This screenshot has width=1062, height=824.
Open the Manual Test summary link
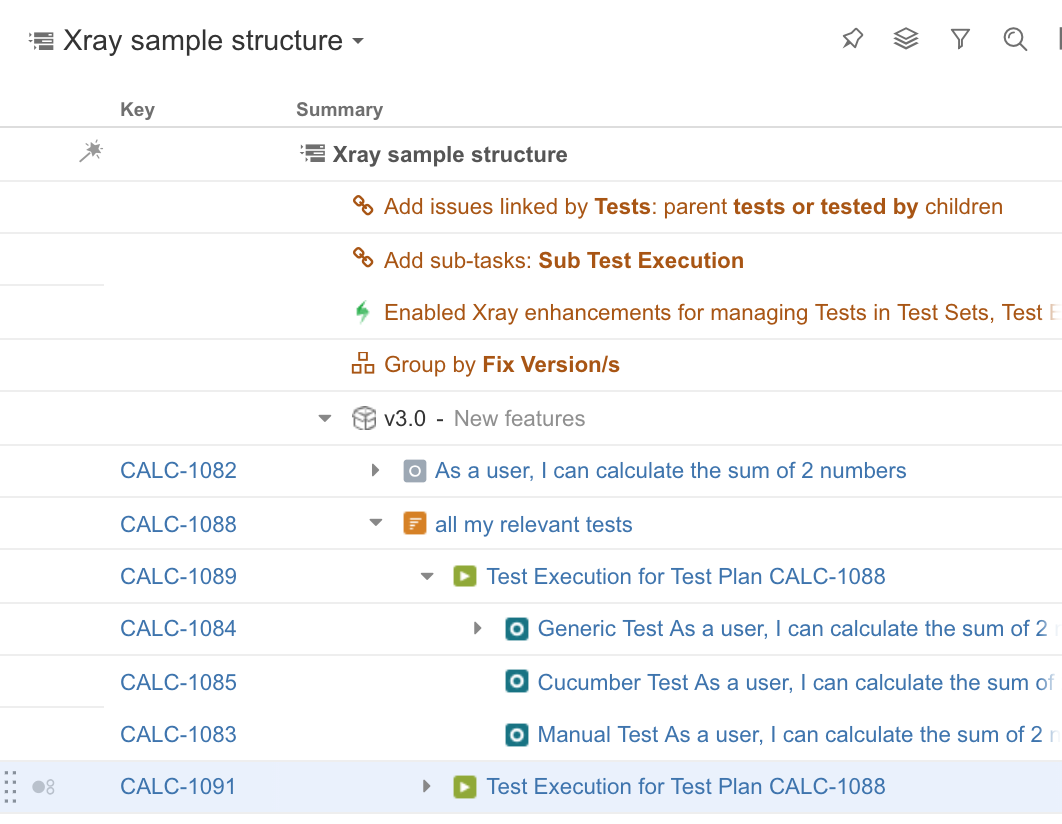(799, 734)
